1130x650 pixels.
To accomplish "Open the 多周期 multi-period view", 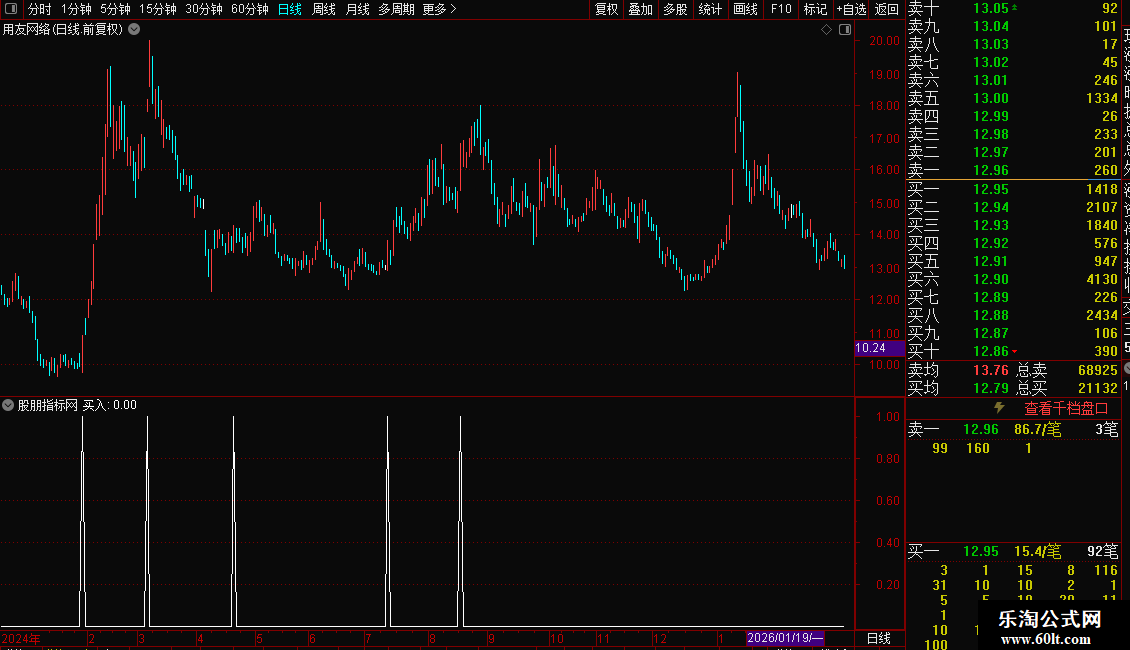I will 396,9.
